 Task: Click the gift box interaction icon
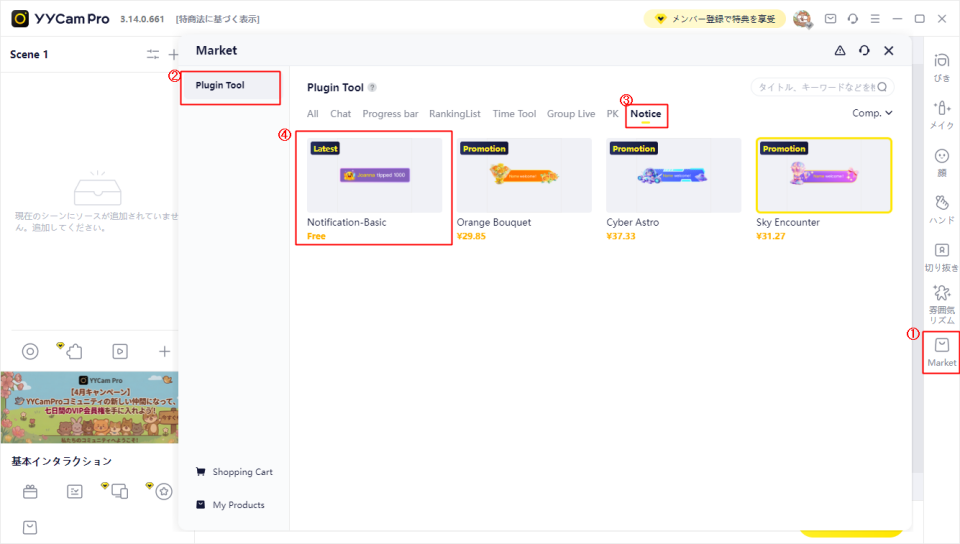(30, 491)
